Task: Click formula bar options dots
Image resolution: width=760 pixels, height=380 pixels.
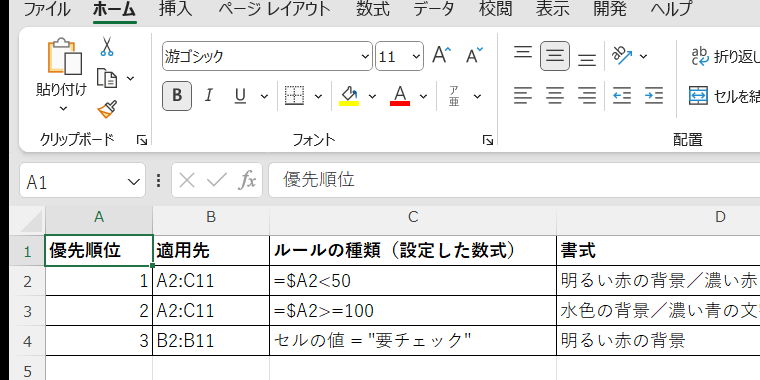Action: [x=158, y=181]
